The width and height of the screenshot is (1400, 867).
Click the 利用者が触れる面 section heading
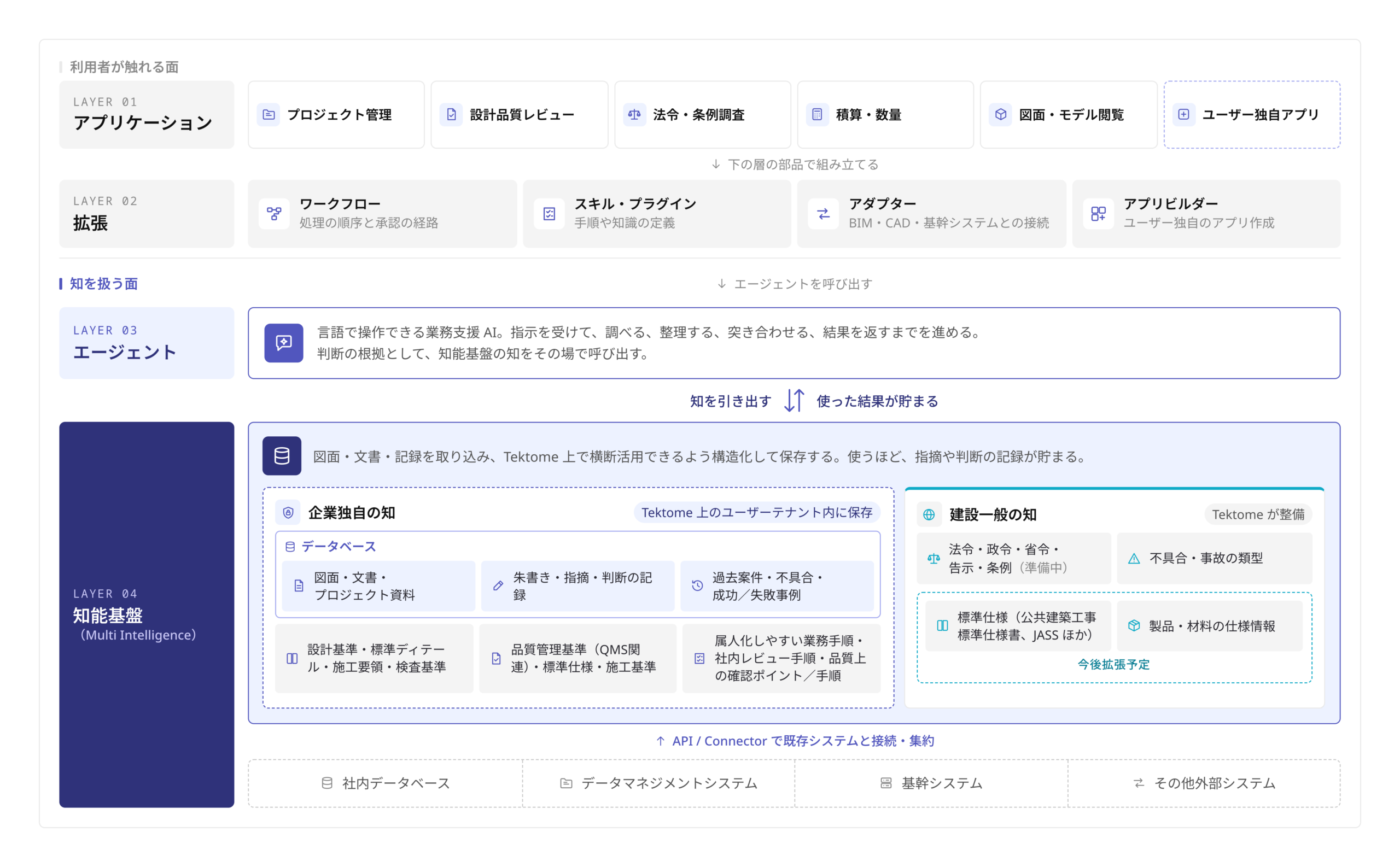(124, 67)
